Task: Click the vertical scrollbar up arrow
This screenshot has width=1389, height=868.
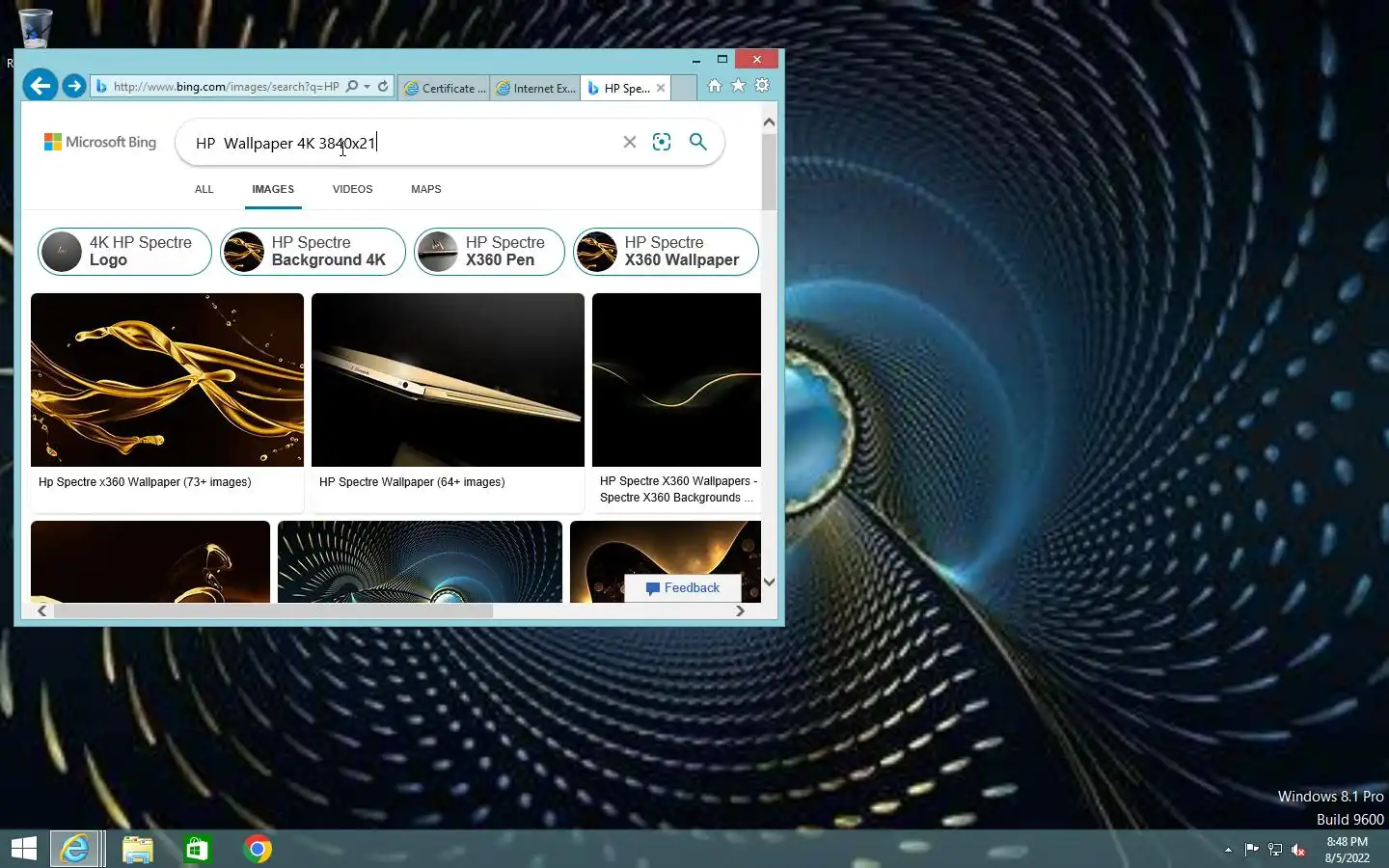Action: click(x=769, y=122)
